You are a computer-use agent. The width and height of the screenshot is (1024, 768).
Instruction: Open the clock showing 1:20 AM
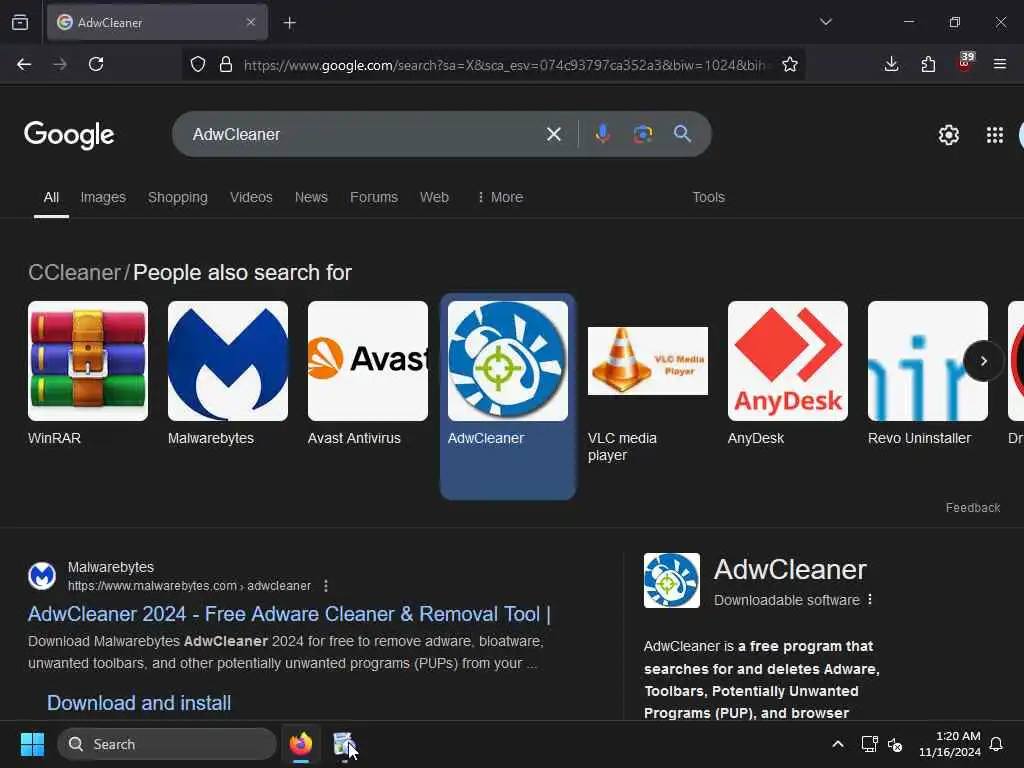click(x=950, y=744)
